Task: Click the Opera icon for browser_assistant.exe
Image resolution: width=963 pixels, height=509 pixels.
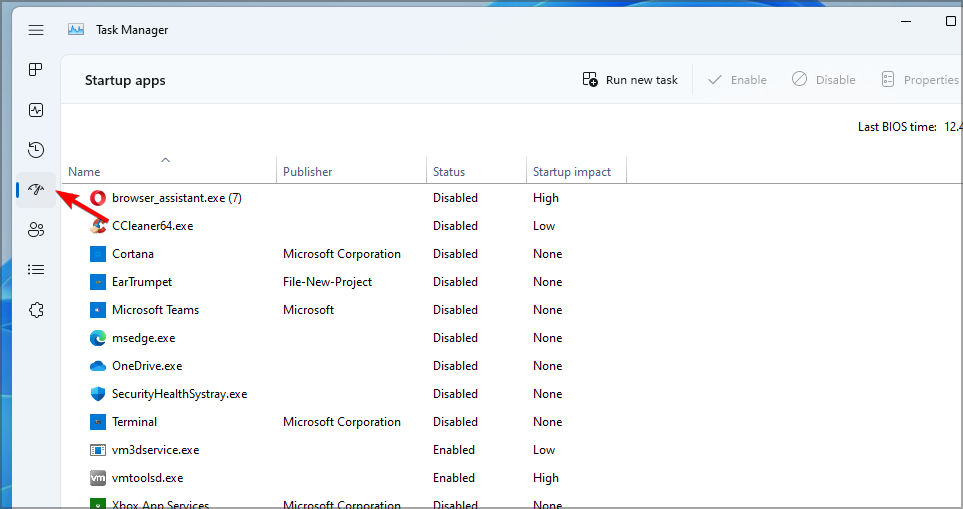Action: pyautogui.click(x=98, y=198)
